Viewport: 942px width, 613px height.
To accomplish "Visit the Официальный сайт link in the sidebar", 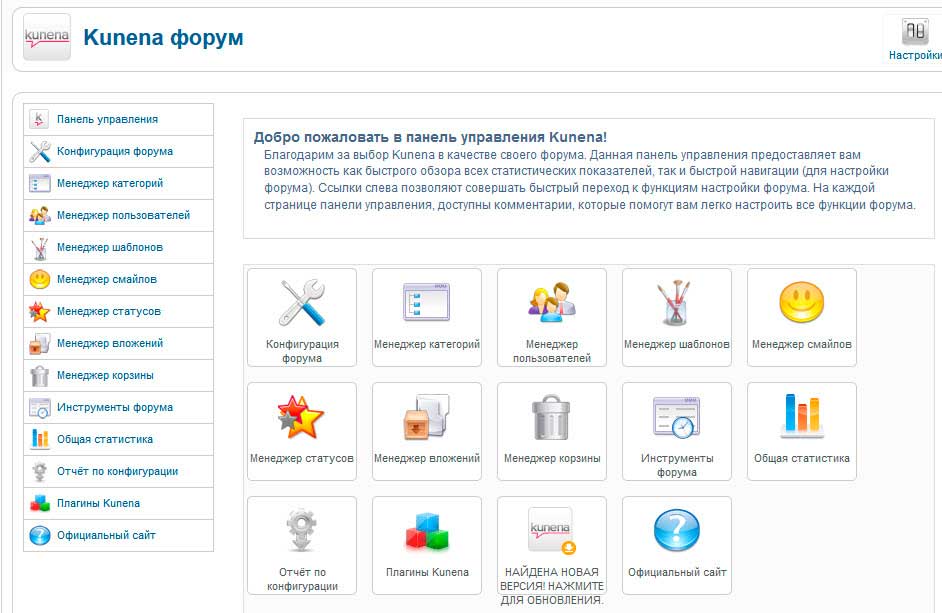I will tap(106, 535).
